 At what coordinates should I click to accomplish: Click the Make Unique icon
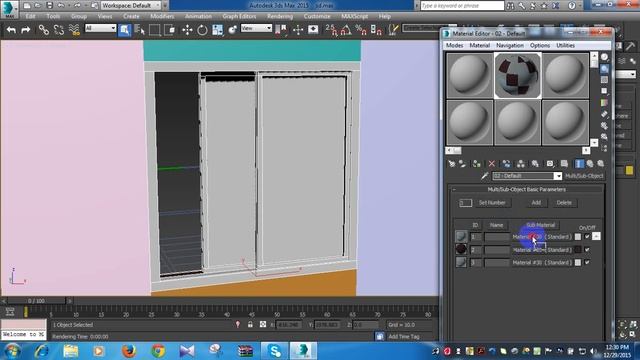(520, 164)
